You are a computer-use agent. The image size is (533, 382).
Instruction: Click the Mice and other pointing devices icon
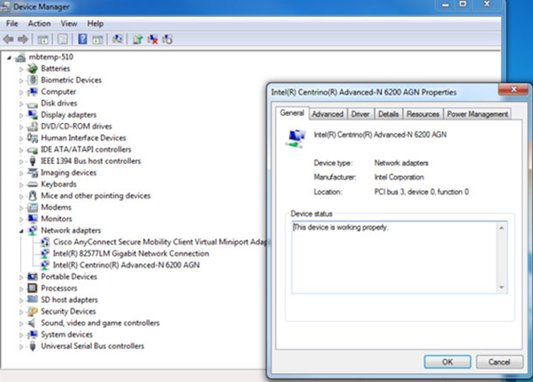click(x=33, y=195)
